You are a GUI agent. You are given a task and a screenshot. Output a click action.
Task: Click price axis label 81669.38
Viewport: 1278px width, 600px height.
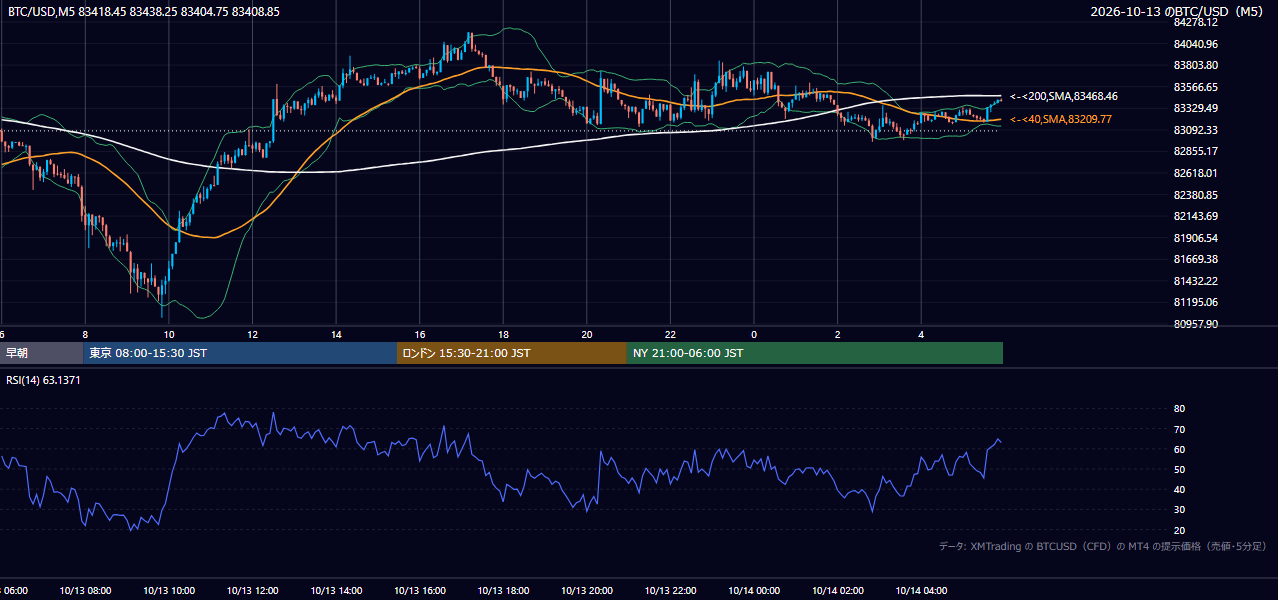(x=1196, y=259)
